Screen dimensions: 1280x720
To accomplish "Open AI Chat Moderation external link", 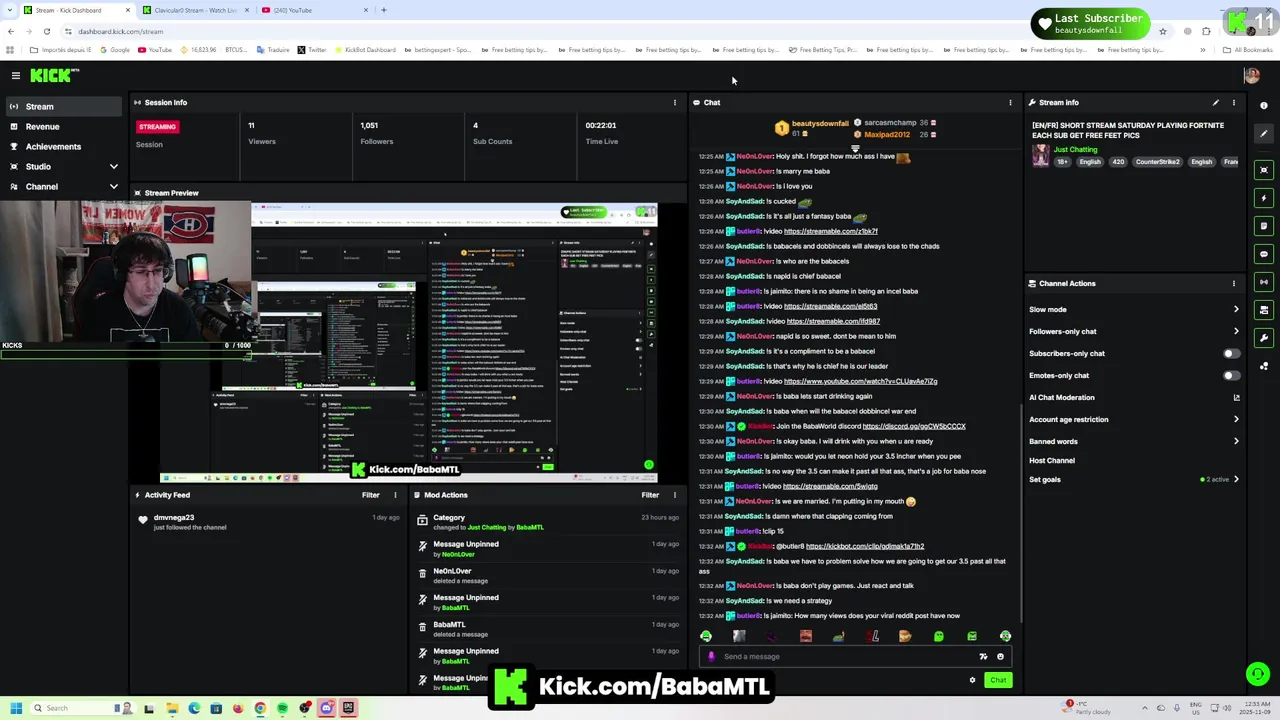I will (x=1236, y=398).
